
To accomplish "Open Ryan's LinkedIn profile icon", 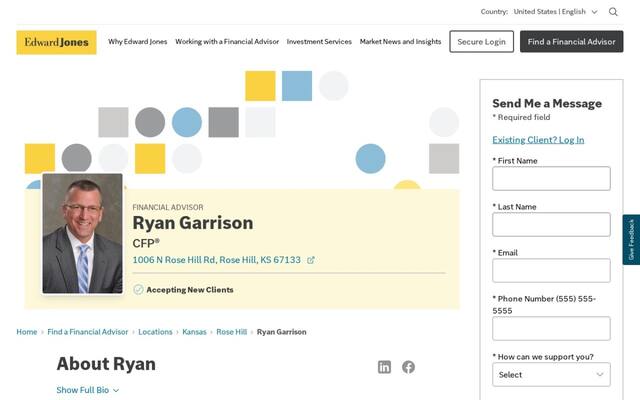I will (384, 367).
